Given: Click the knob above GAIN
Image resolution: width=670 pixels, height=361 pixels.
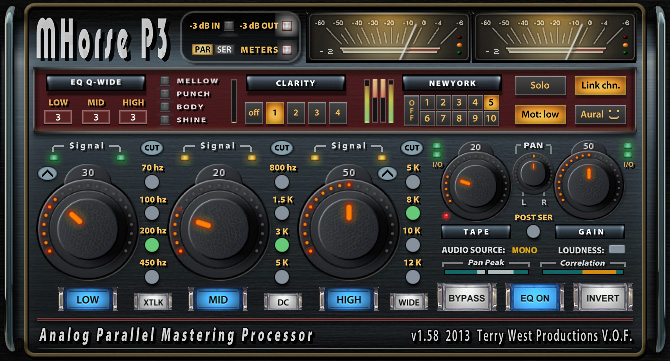Looking at the screenshot, I should pos(589,186).
